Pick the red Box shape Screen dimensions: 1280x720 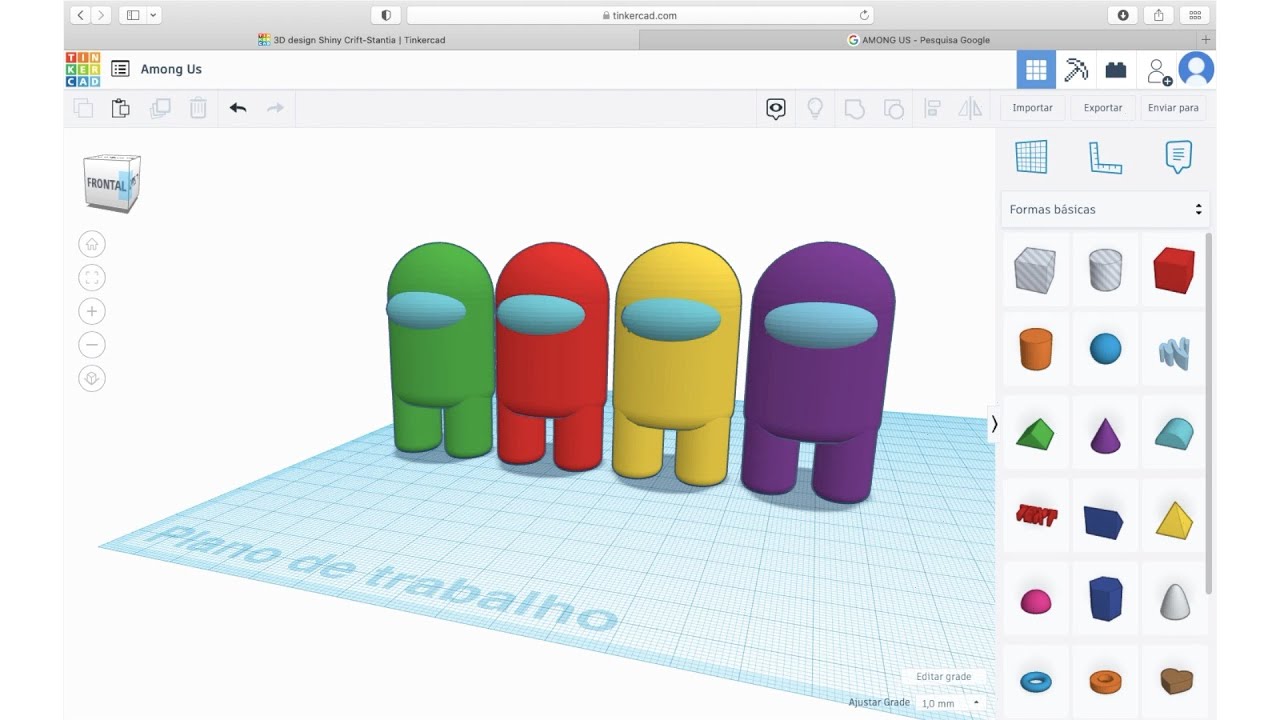point(1174,270)
